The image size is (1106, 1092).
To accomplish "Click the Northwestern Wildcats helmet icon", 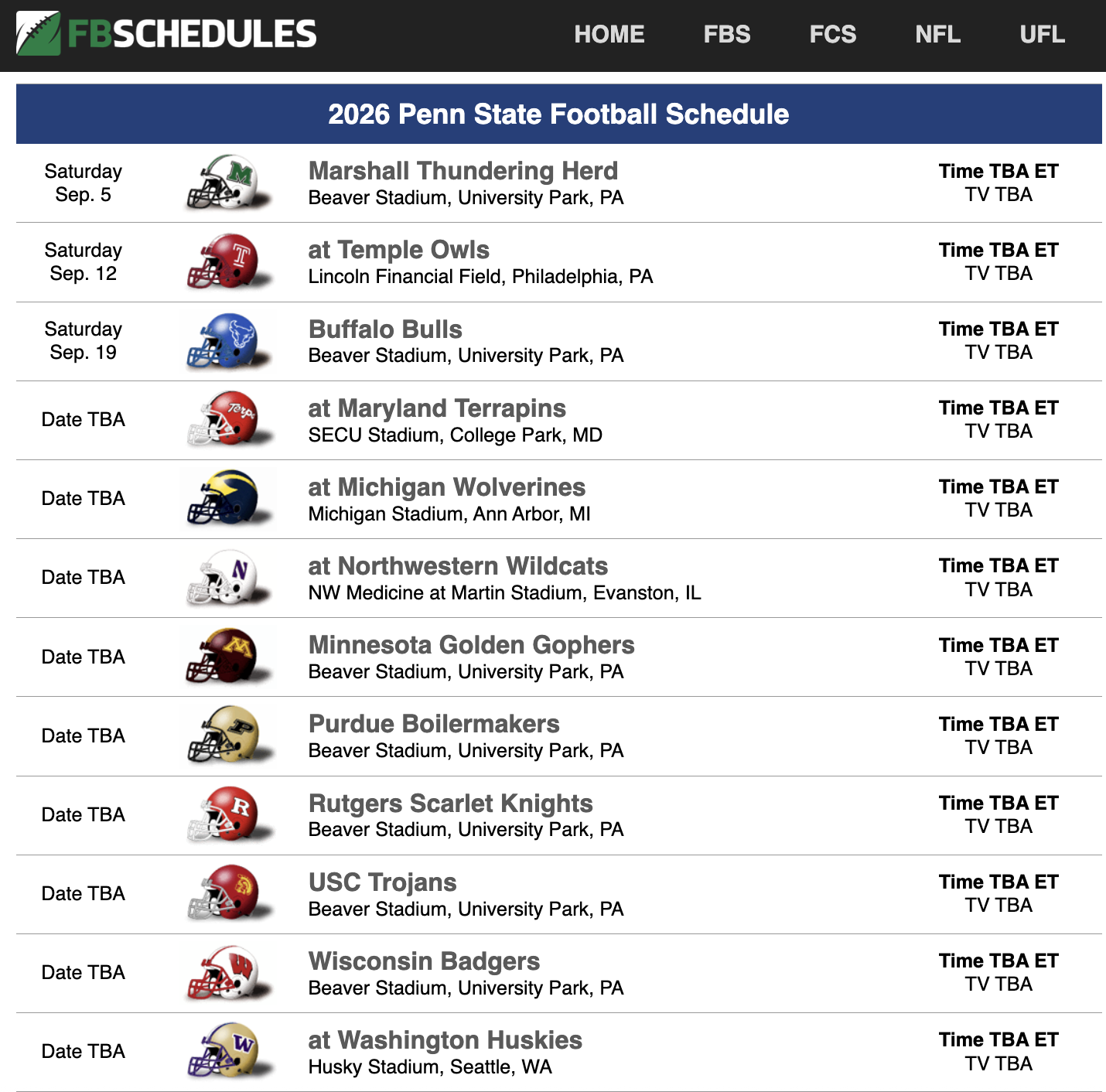I will coord(229,578).
